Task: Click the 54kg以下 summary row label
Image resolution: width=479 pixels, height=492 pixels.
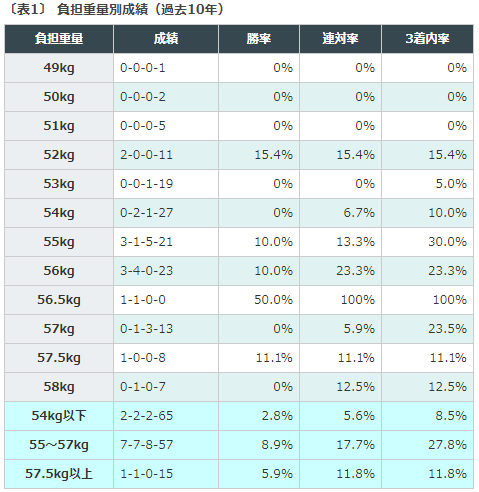Action: [x=59, y=416]
